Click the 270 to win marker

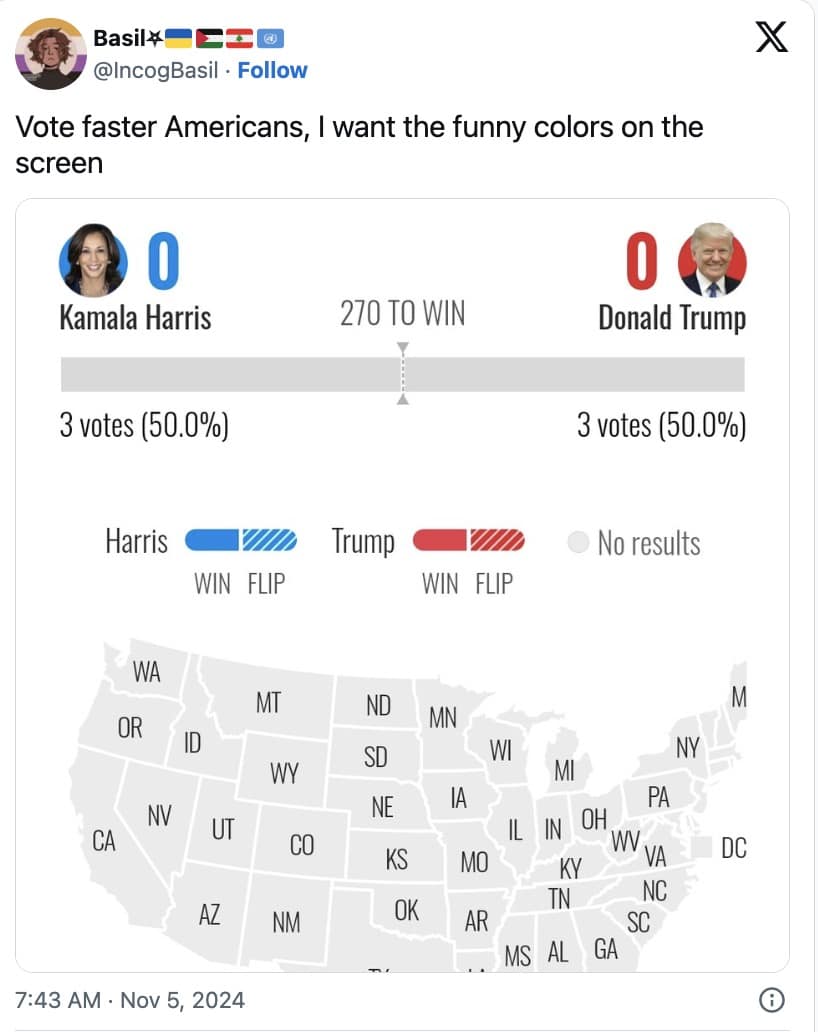pyautogui.click(x=403, y=373)
